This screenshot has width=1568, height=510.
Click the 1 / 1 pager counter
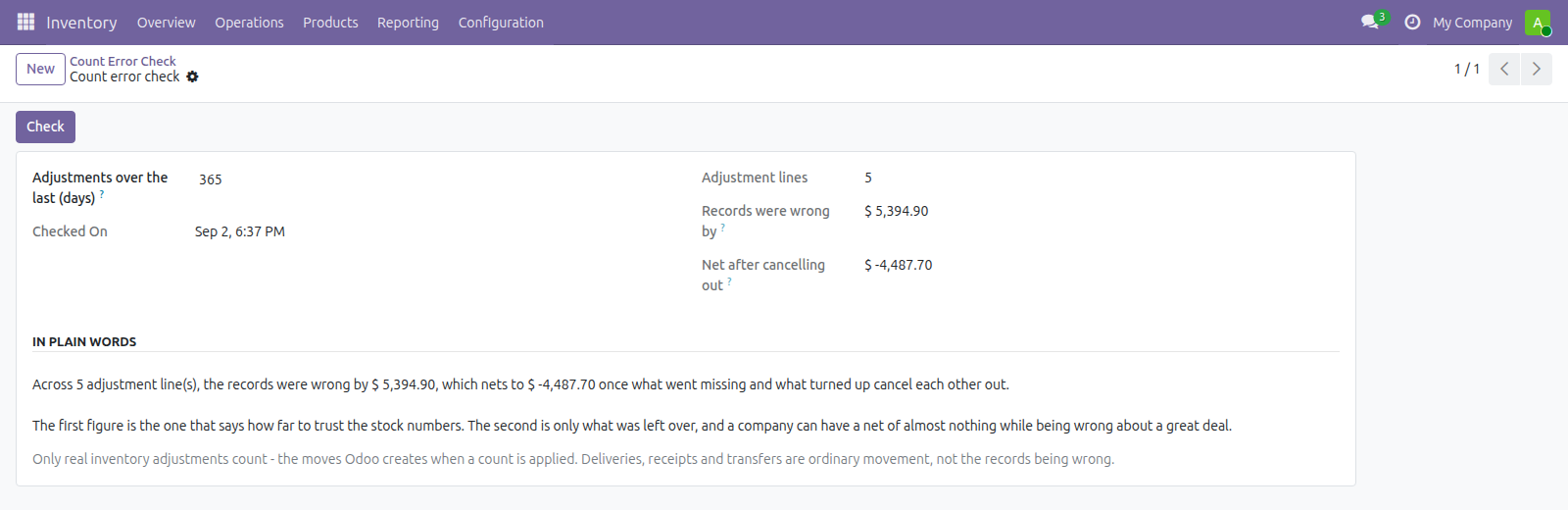[x=1466, y=69]
